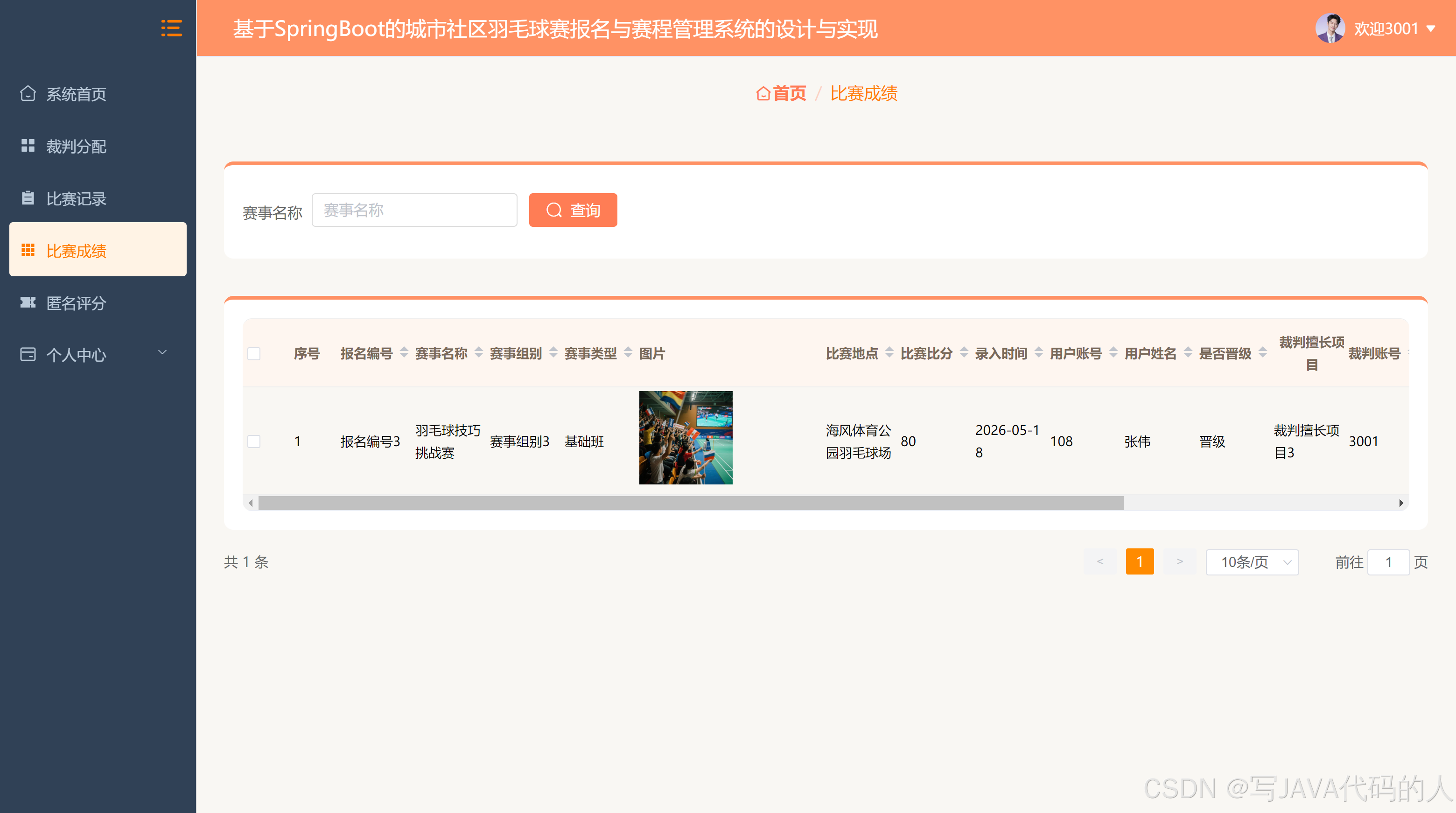Collapse sidebar with the hamburger menu icon
1456x813 pixels.
[171, 28]
